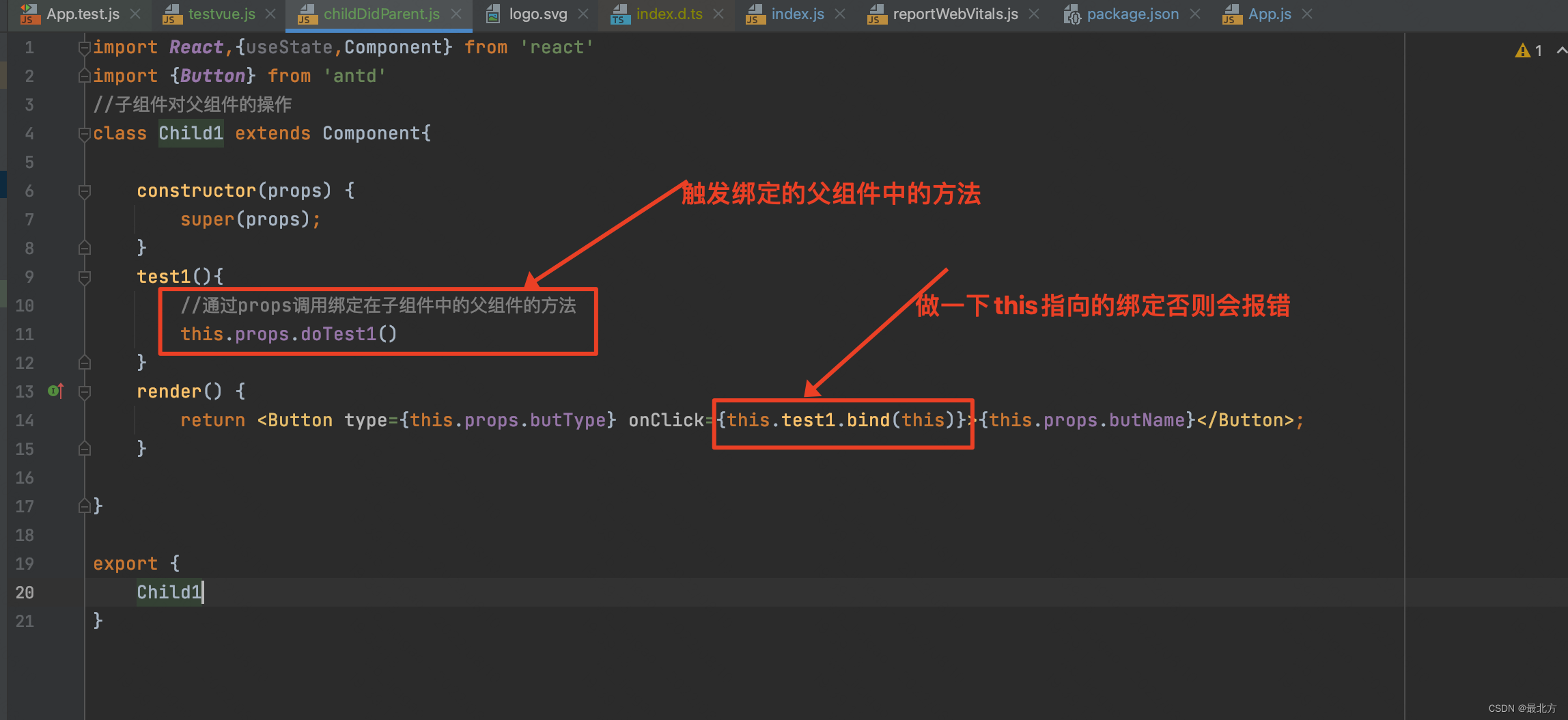Toggle the render closing fold marker on line 15
The width and height of the screenshot is (1568, 720).
tap(85, 449)
